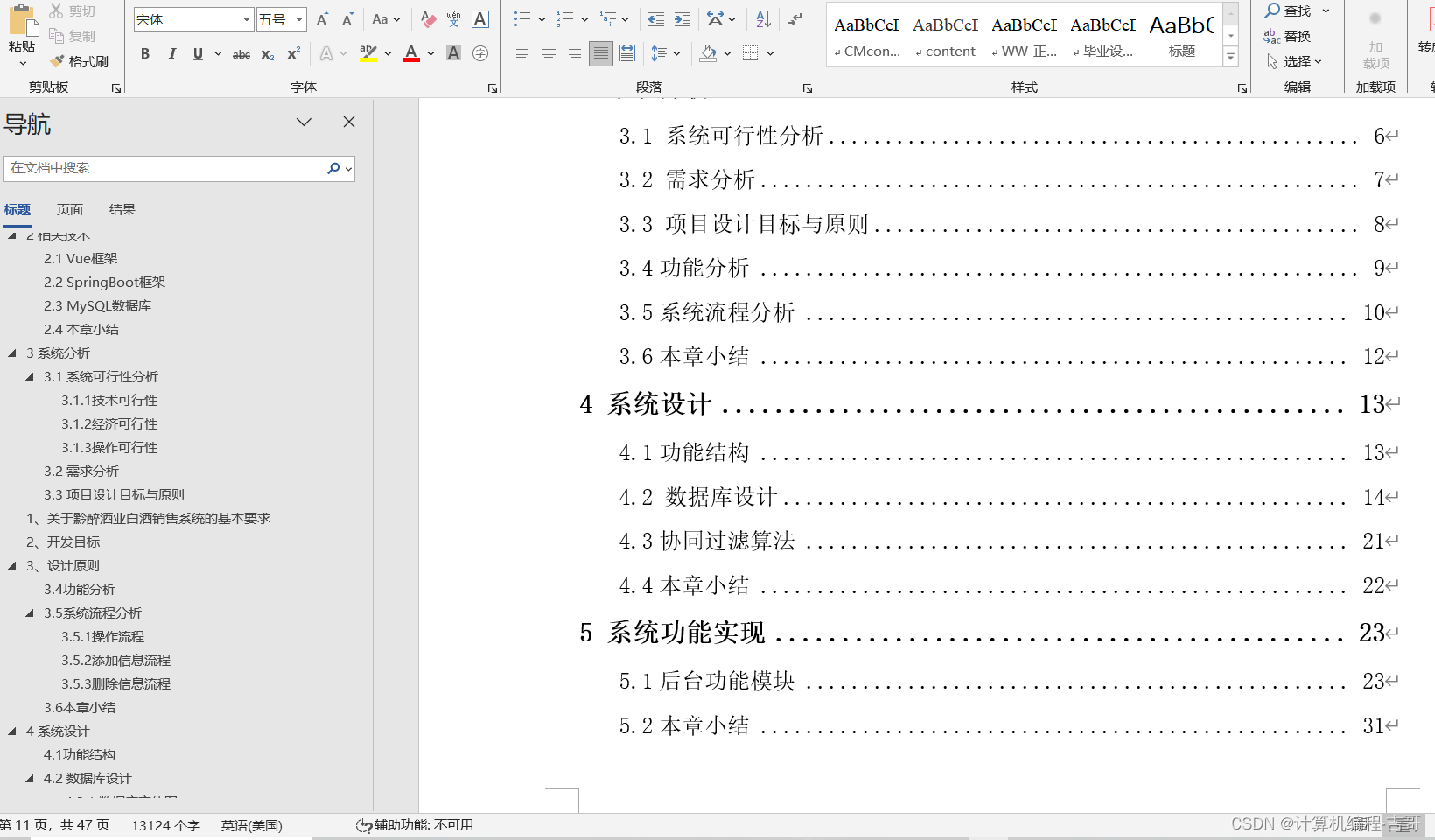This screenshot has width=1435, height=840.
Task: Open the Change Case (Aa) menu
Action: [385, 19]
